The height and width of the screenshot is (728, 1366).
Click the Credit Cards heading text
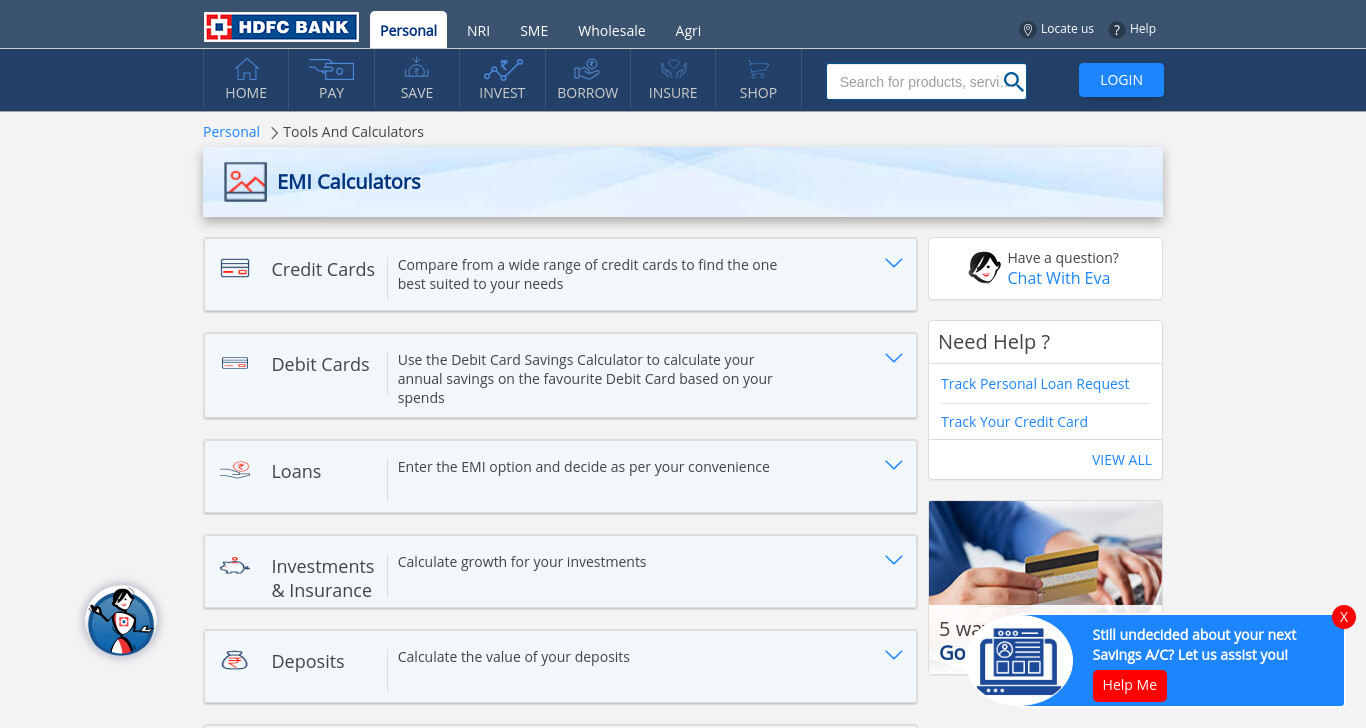pyautogui.click(x=323, y=269)
